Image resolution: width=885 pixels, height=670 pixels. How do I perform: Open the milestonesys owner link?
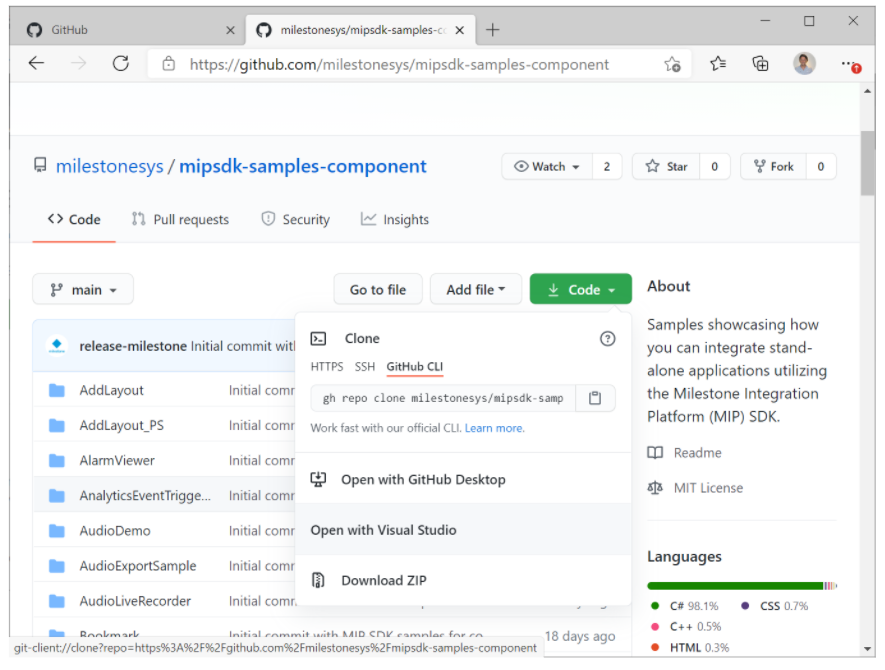click(109, 167)
